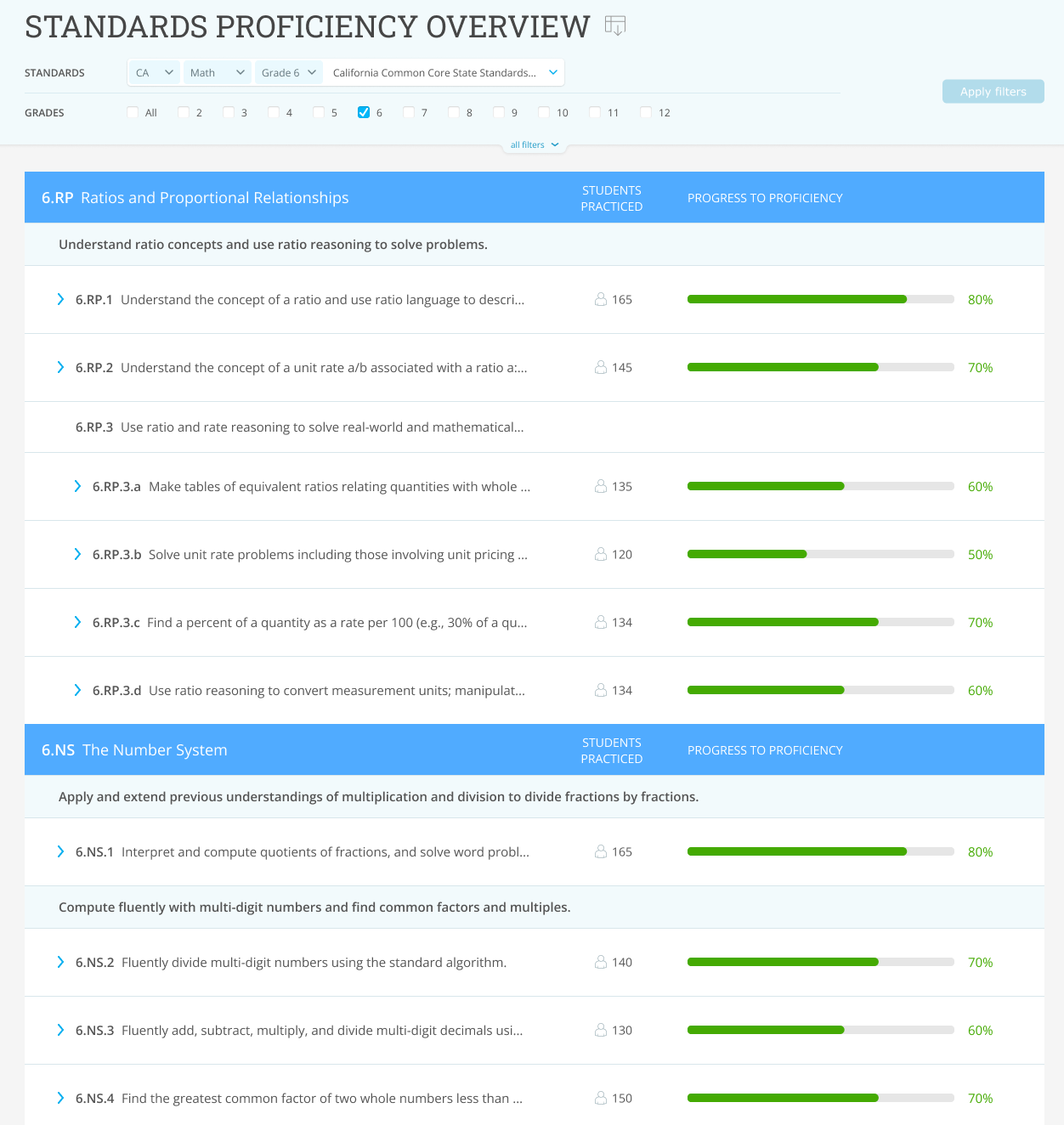This screenshot has height=1125, width=1064.
Task: Expand the 6.RP.1 standard row
Action: [x=60, y=299]
